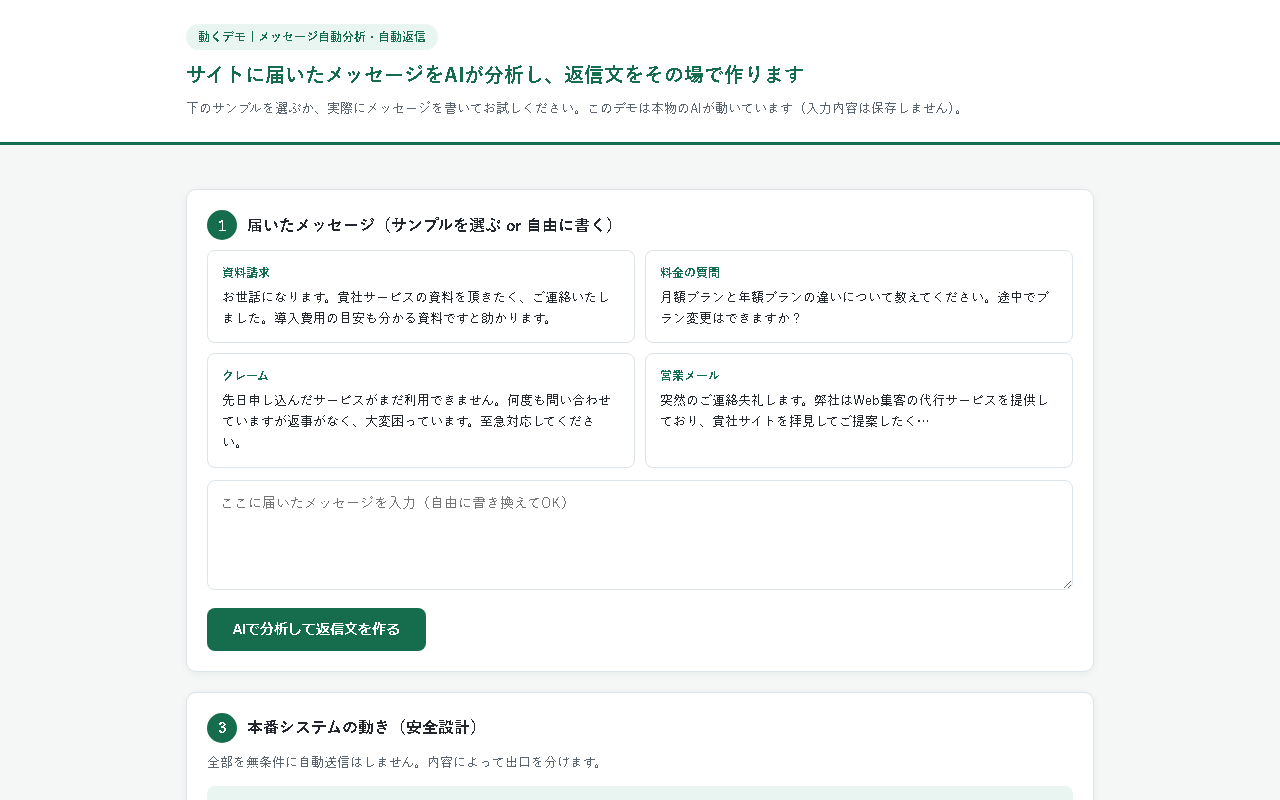
Task: Choose the 料金の質問 sample message card
Action: (x=859, y=296)
